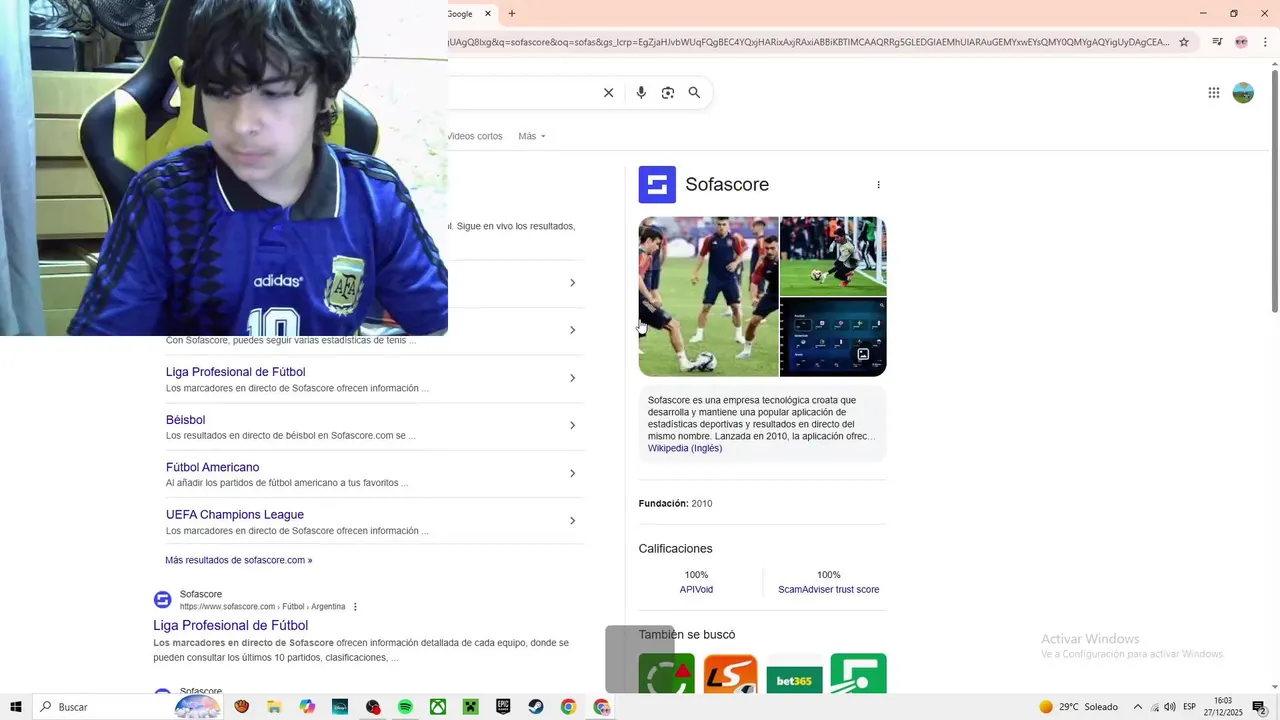Launch Minecraft from the taskbar
The height and width of the screenshot is (720, 1280).
[471, 707]
